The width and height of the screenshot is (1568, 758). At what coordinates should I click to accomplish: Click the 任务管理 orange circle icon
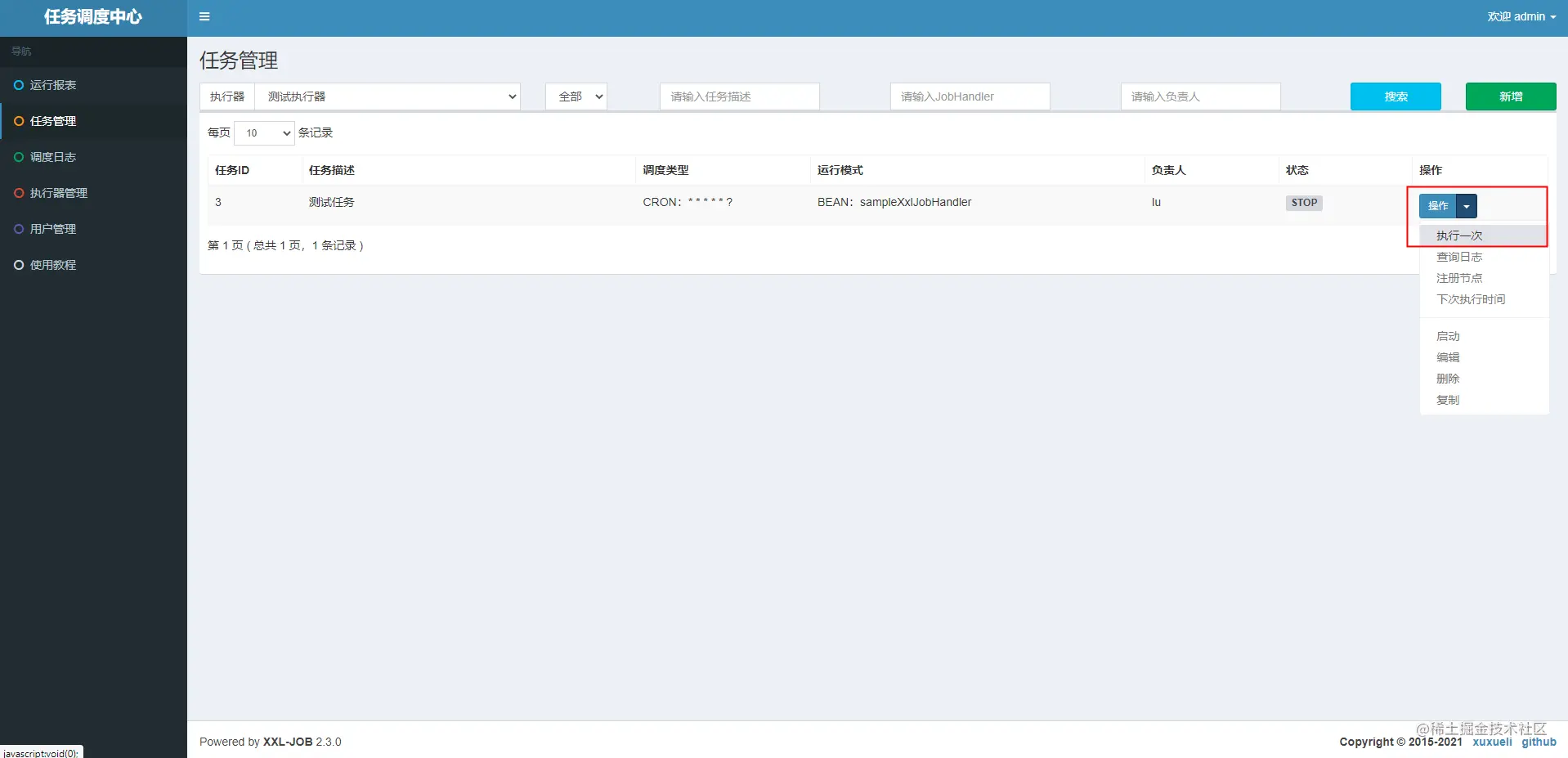(x=19, y=121)
